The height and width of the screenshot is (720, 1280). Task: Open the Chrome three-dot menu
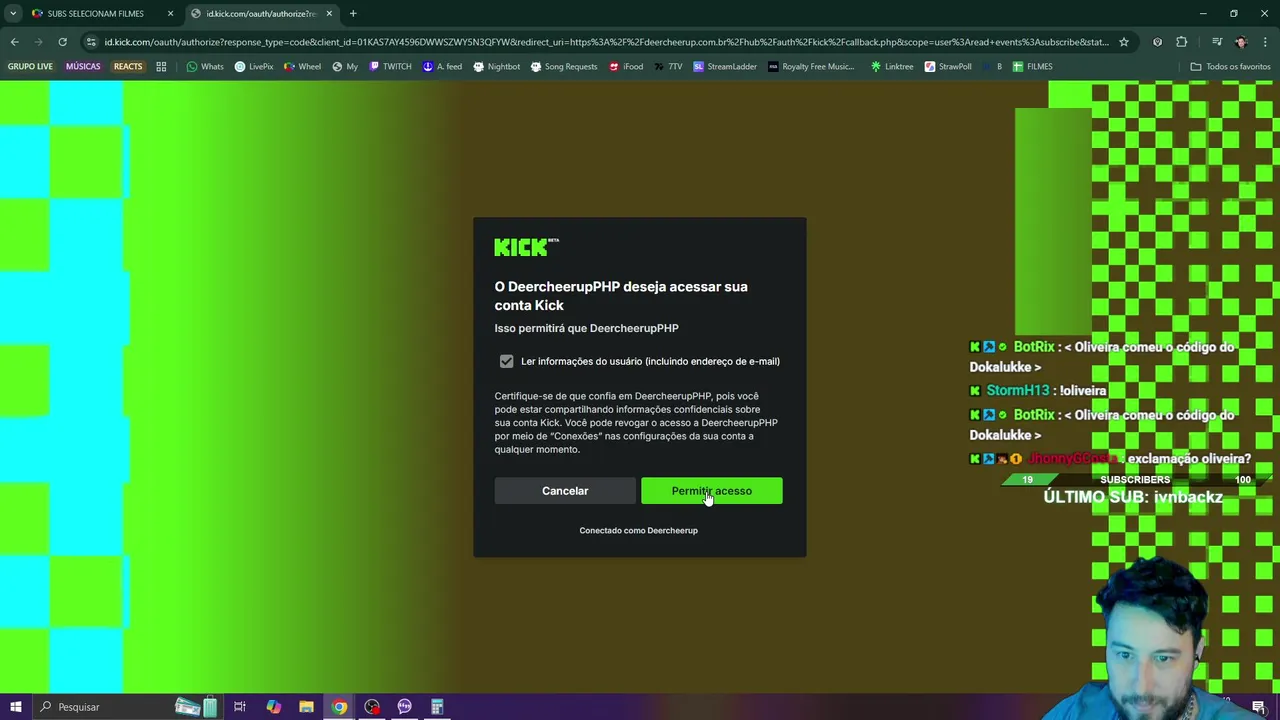tap(1266, 42)
